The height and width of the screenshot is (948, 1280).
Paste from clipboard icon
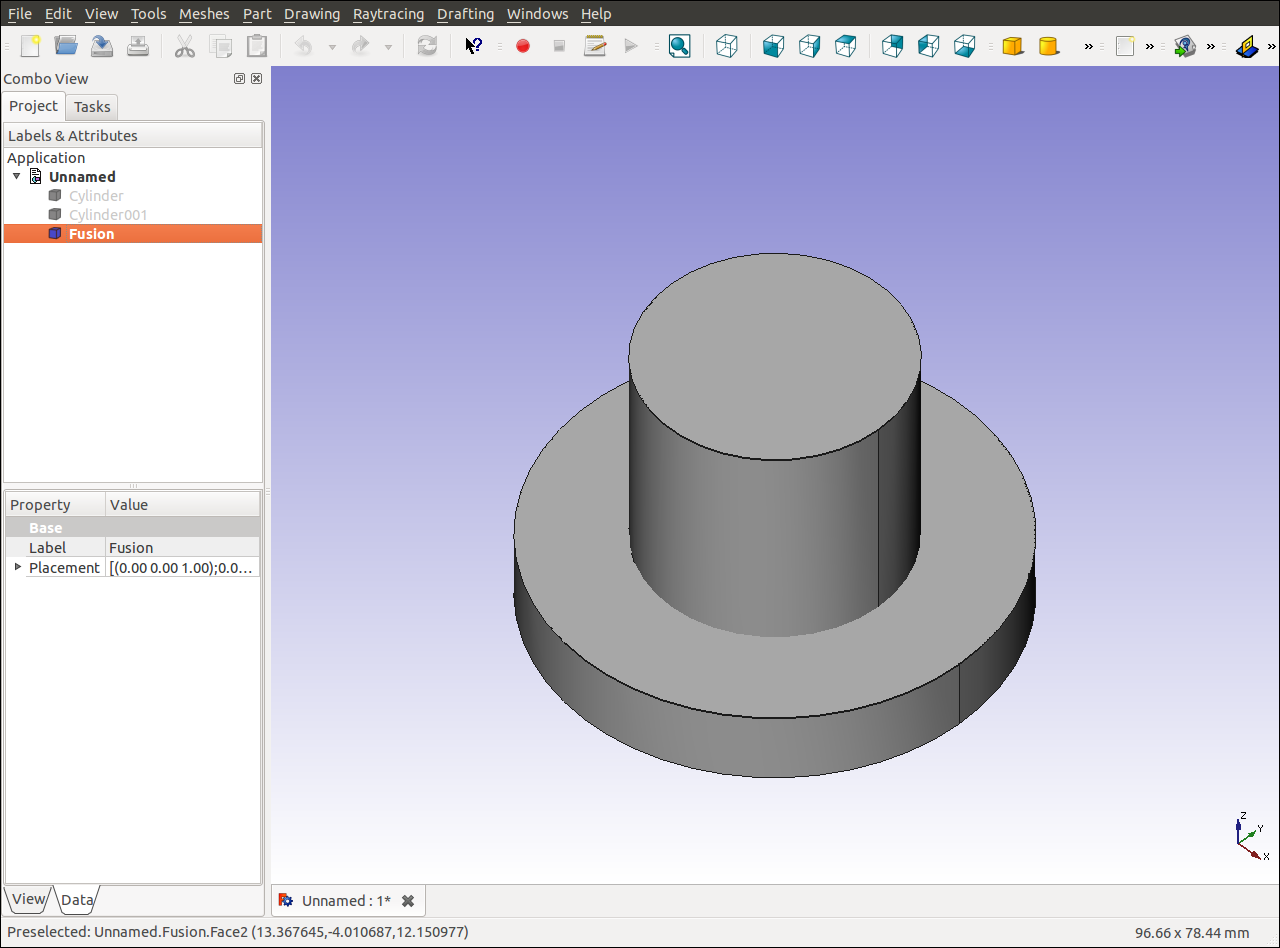click(257, 46)
